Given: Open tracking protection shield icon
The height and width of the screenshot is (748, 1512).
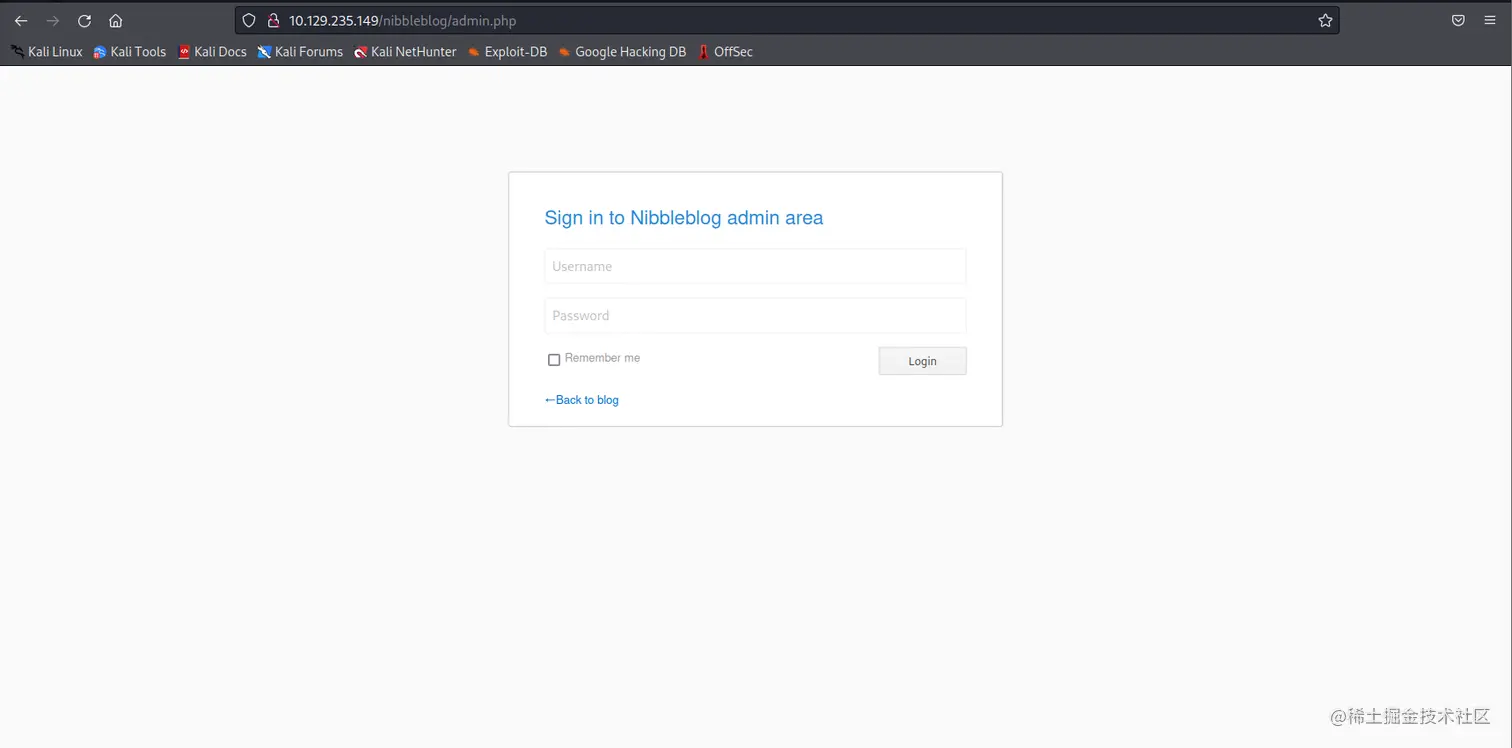Looking at the screenshot, I should (x=250, y=20).
